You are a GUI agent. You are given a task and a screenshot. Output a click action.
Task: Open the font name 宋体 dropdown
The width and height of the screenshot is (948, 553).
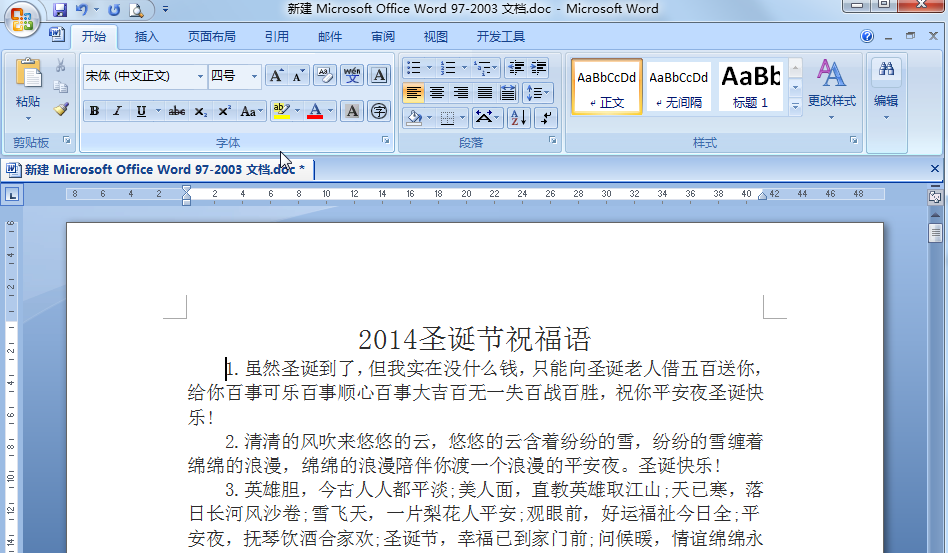point(200,76)
